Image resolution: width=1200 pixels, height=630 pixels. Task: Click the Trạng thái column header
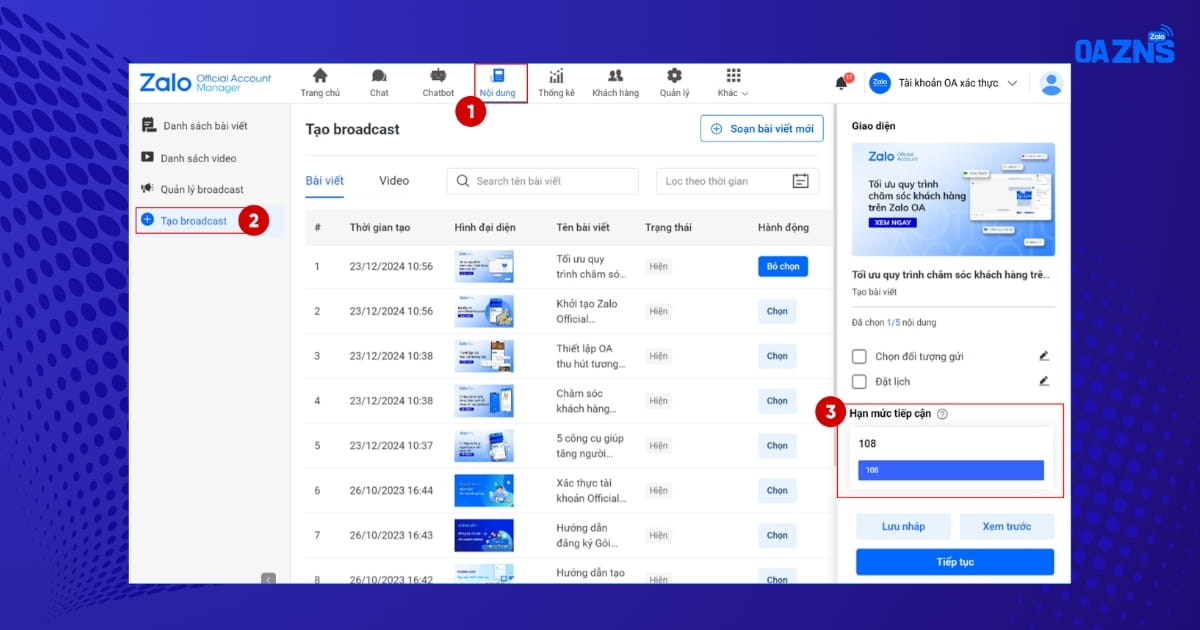[668, 228]
